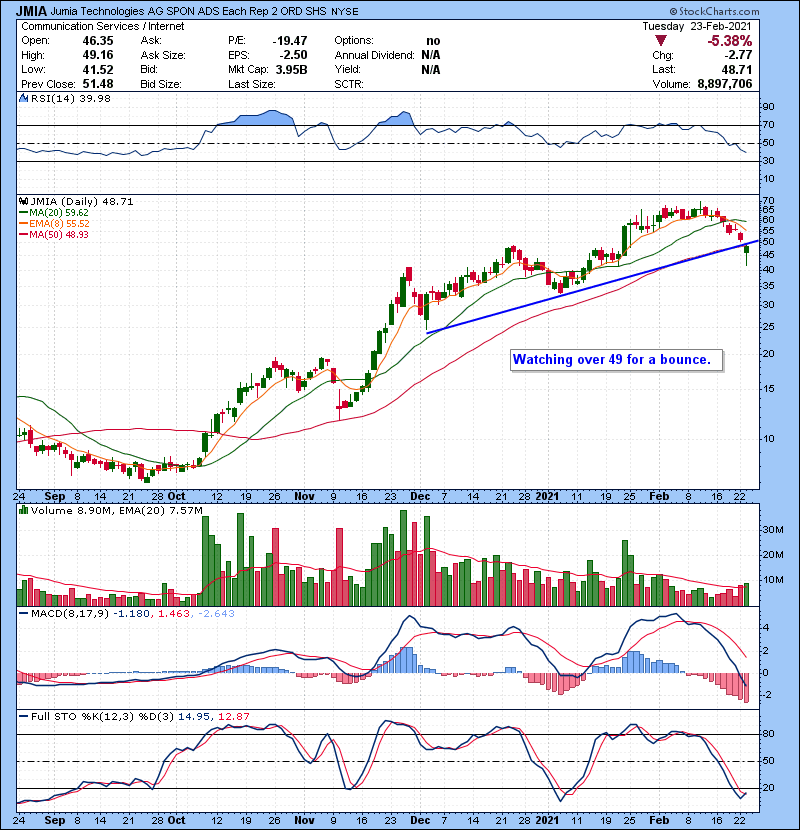Screen dimensions: 800x830
Task: Click the 30M level on volume axis
Action: (x=772, y=530)
